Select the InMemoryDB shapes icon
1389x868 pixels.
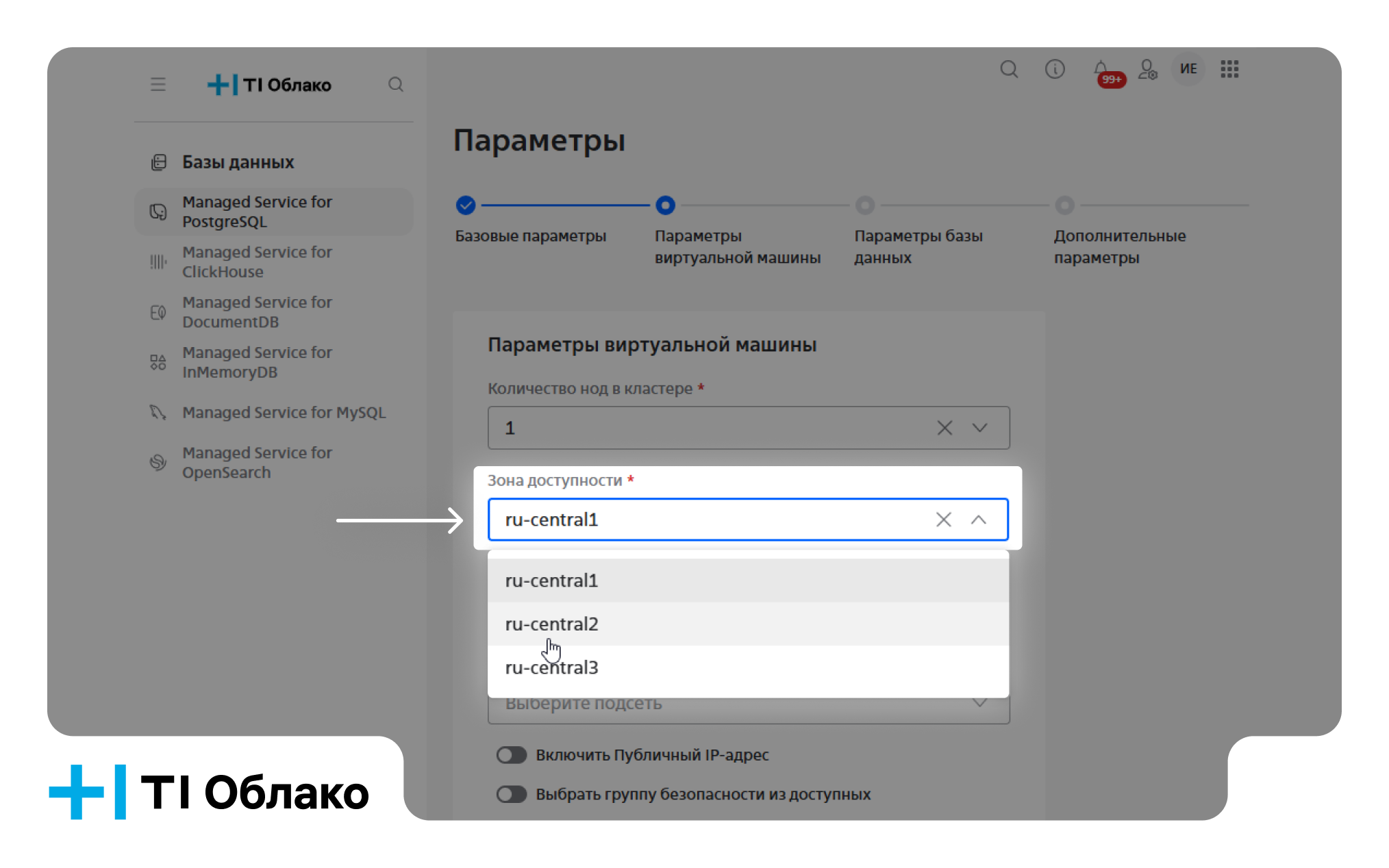click(x=158, y=362)
